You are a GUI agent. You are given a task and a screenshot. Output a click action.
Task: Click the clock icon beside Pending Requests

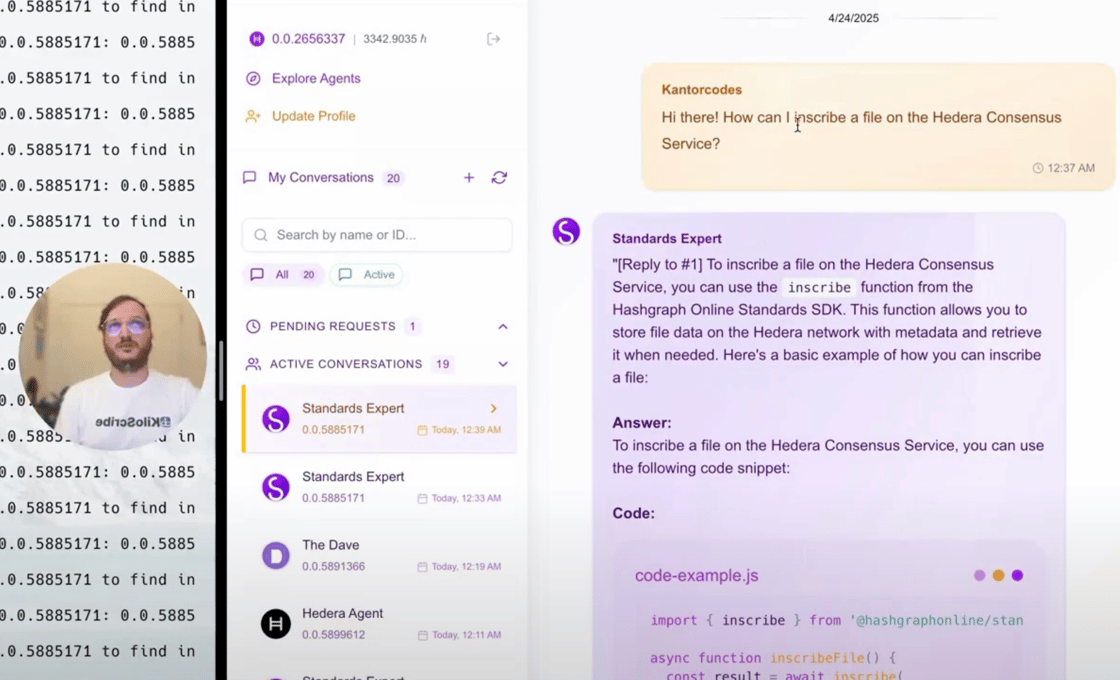(253, 326)
